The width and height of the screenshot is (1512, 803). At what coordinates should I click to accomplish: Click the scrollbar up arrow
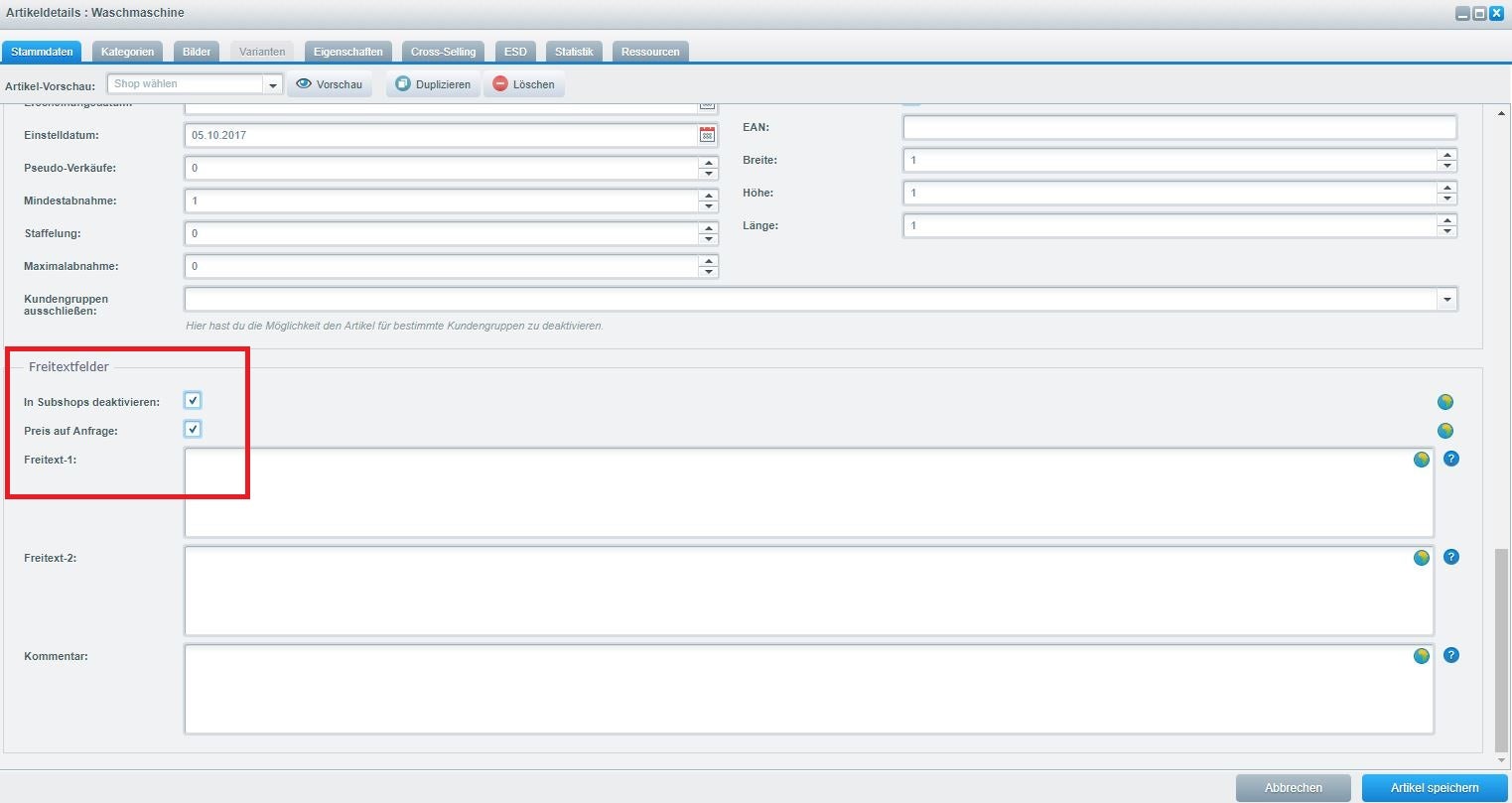(1501, 114)
